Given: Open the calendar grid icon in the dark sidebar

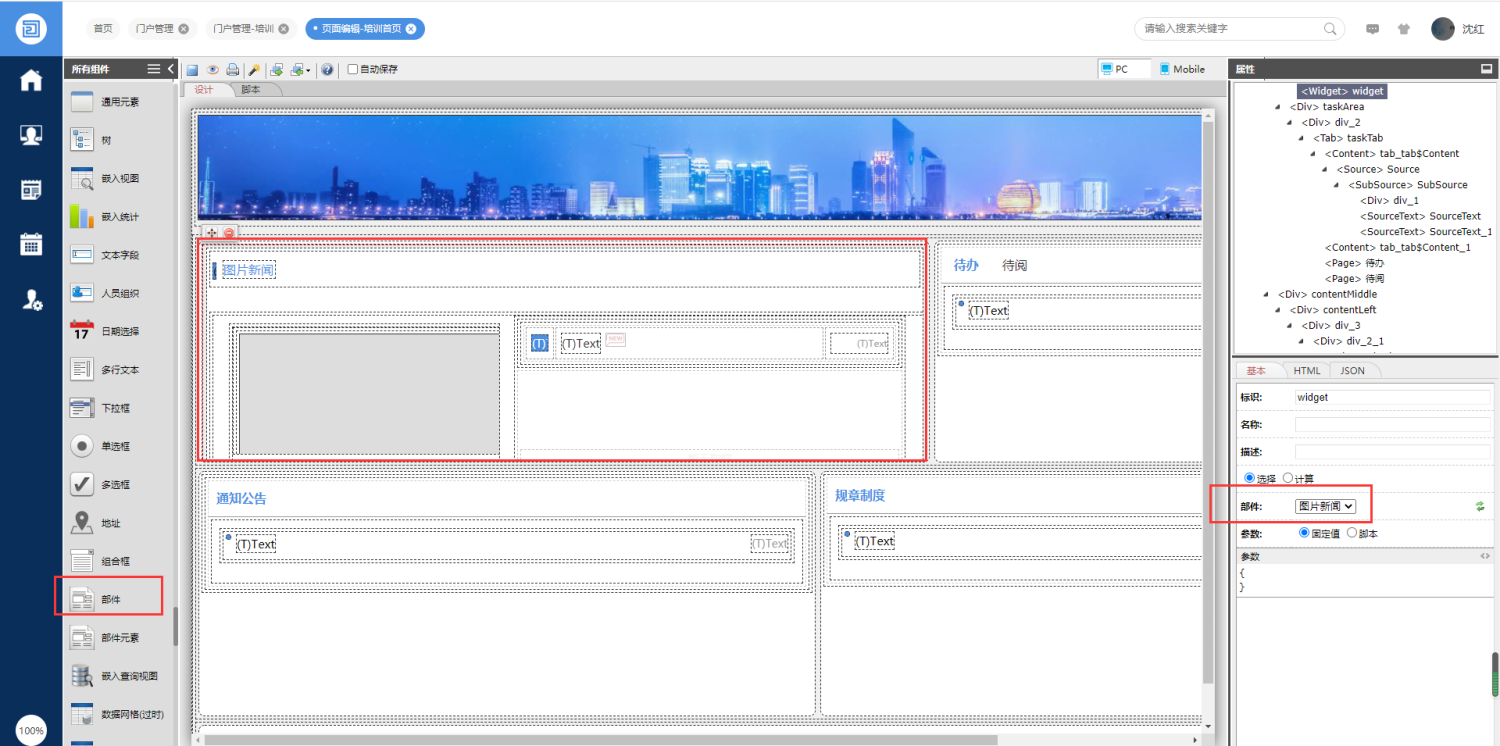Looking at the screenshot, I should pyautogui.click(x=31, y=244).
